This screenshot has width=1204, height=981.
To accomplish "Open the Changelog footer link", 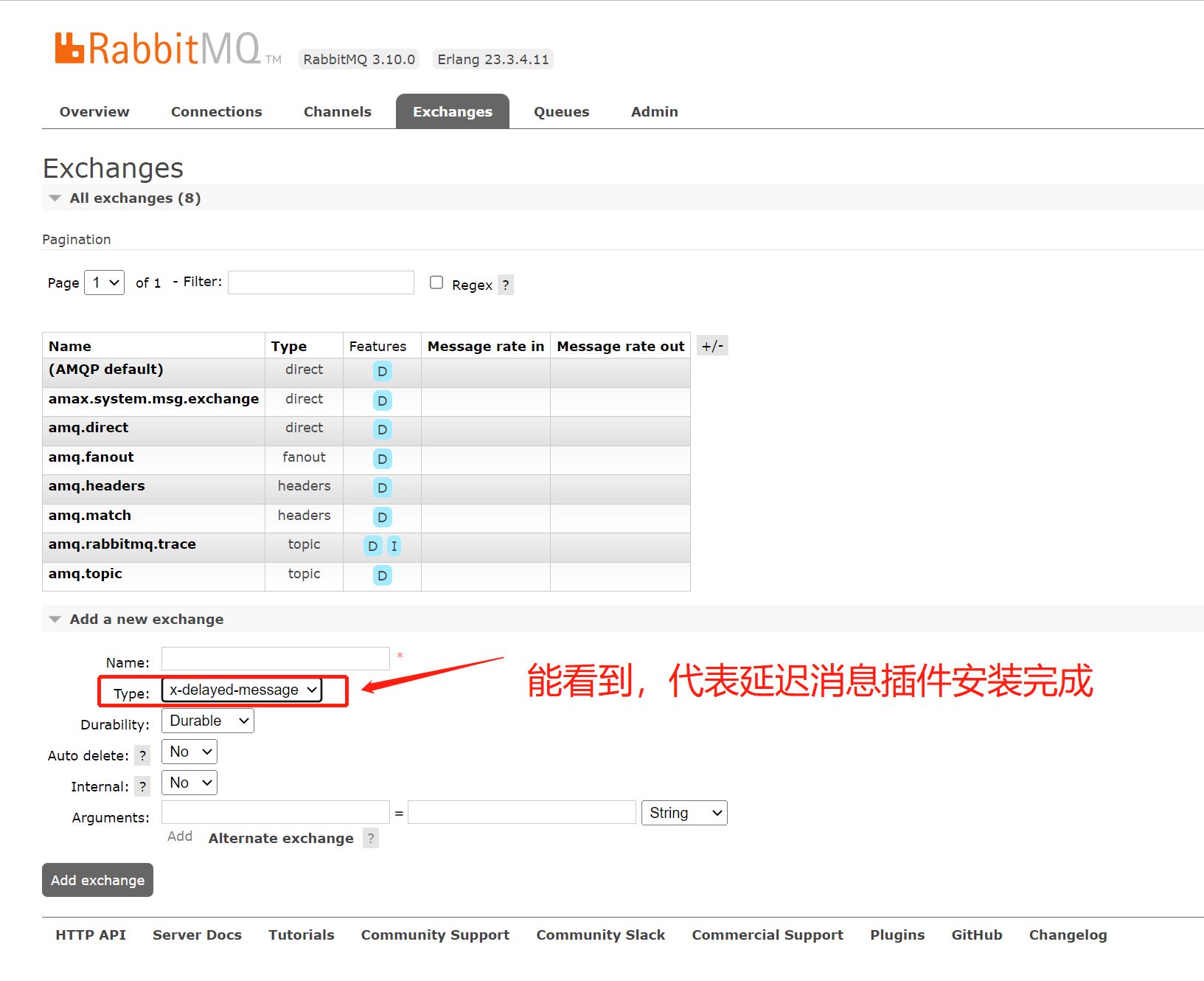I will click(x=1068, y=935).
